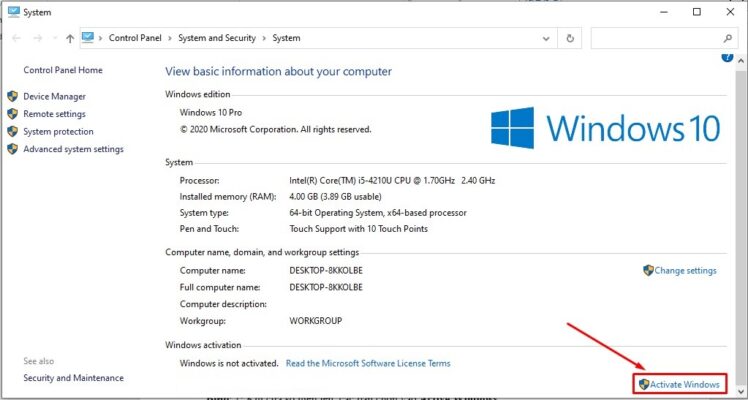Open Device Manager link

(x=54, y=96)
